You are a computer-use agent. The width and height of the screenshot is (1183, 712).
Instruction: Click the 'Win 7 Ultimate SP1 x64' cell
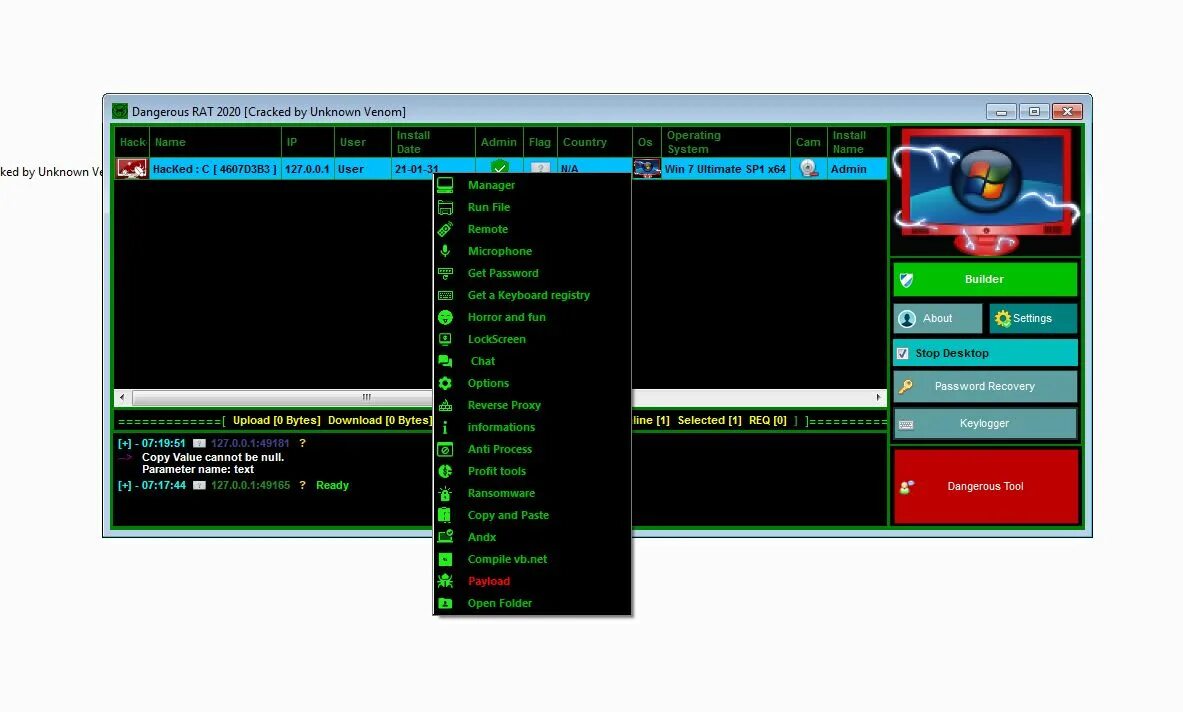725,169
